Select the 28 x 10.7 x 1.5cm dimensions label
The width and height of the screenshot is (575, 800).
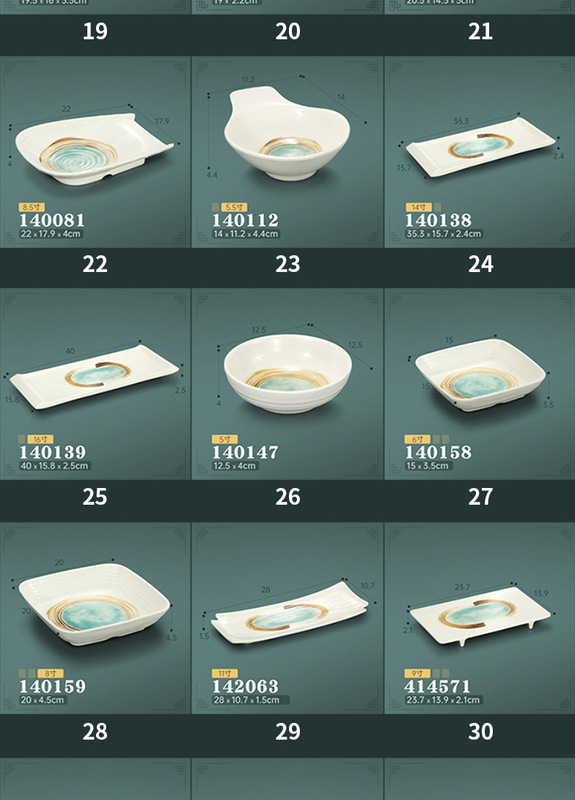coord(246,700)
